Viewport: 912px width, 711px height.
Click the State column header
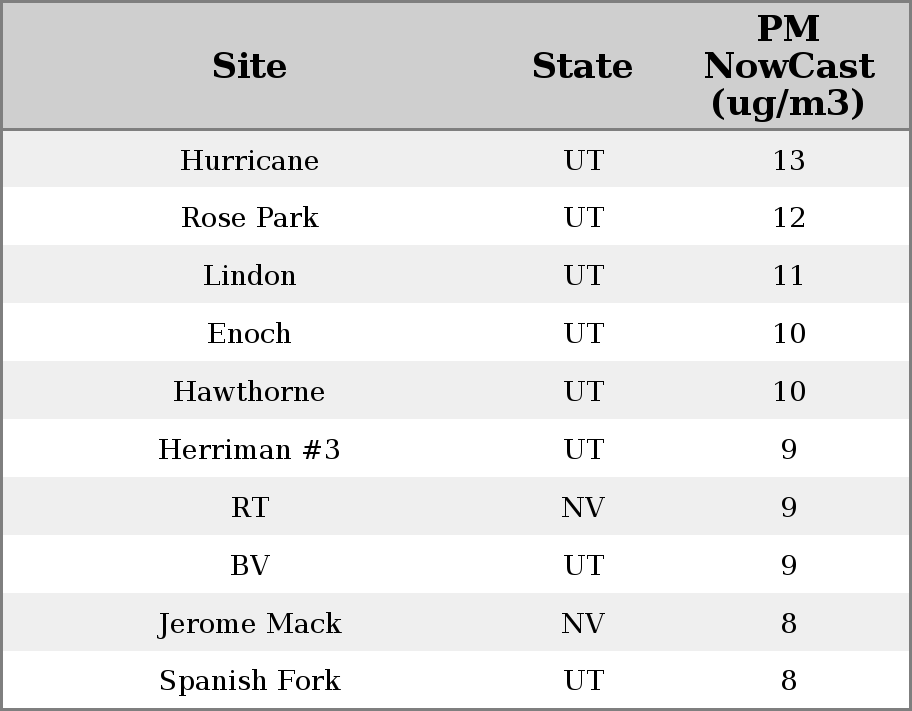click(582, 66)
